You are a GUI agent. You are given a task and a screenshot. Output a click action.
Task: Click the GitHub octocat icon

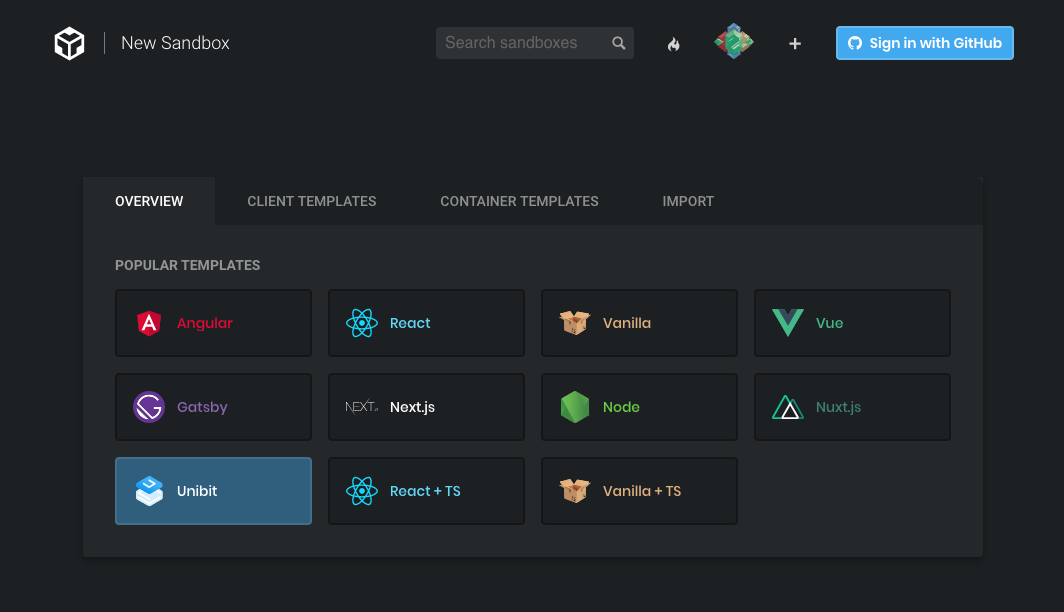[855, 43]
